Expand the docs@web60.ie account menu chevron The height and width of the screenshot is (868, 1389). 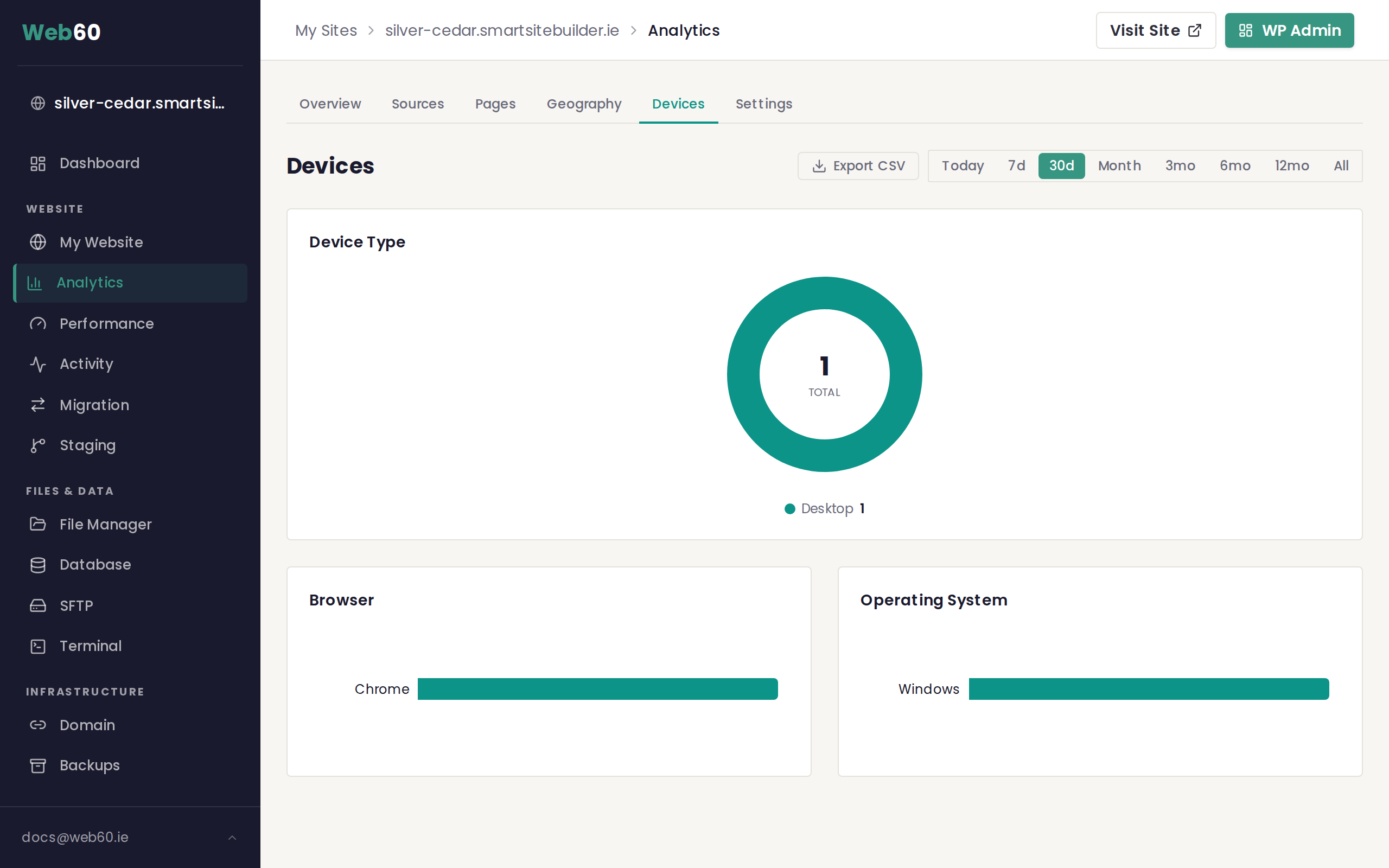232,838
